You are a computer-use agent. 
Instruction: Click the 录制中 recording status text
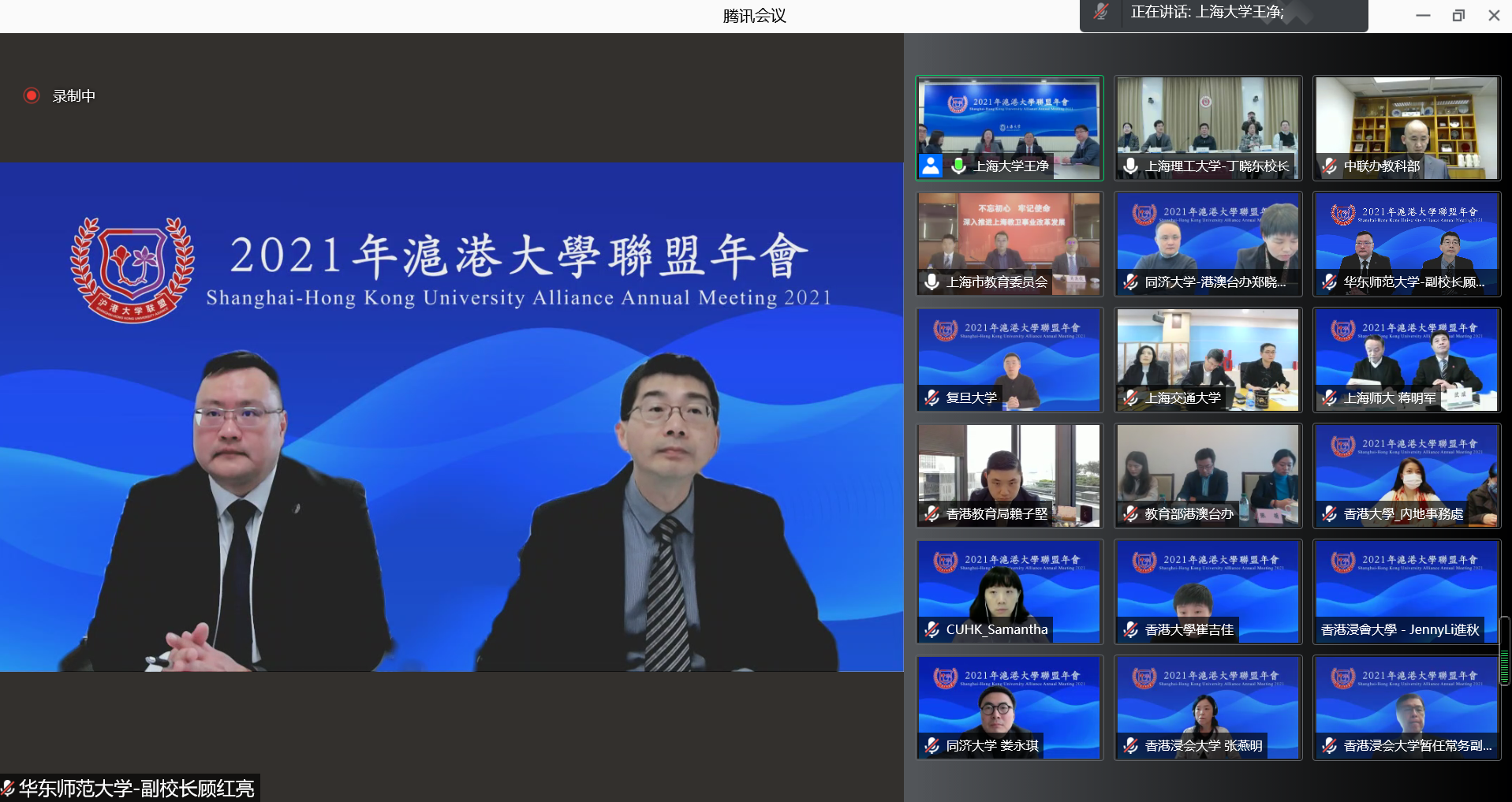pyautogui.click(x=74, y=95)
